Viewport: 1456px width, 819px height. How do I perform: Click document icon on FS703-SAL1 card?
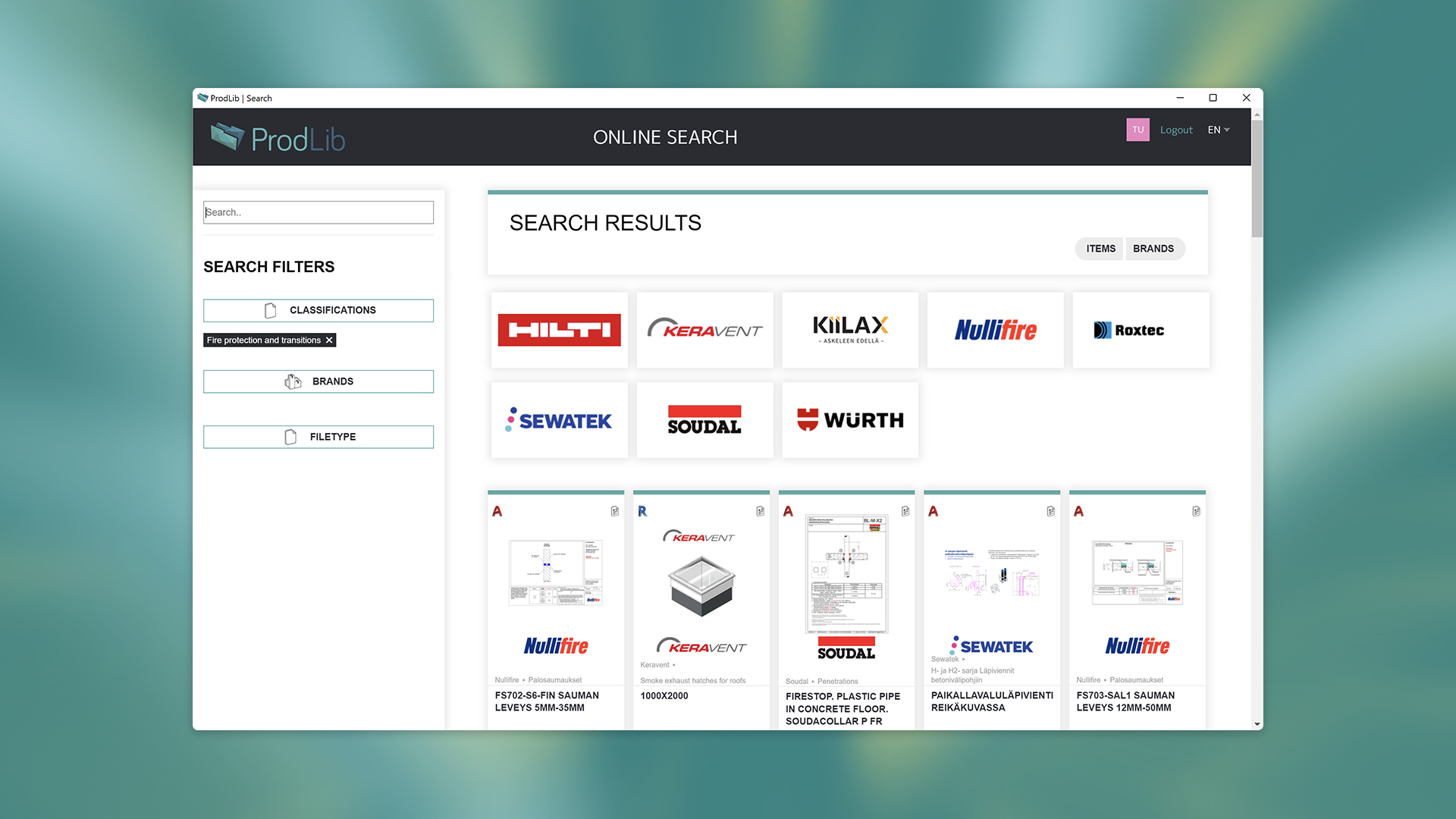coord(1197,511)
